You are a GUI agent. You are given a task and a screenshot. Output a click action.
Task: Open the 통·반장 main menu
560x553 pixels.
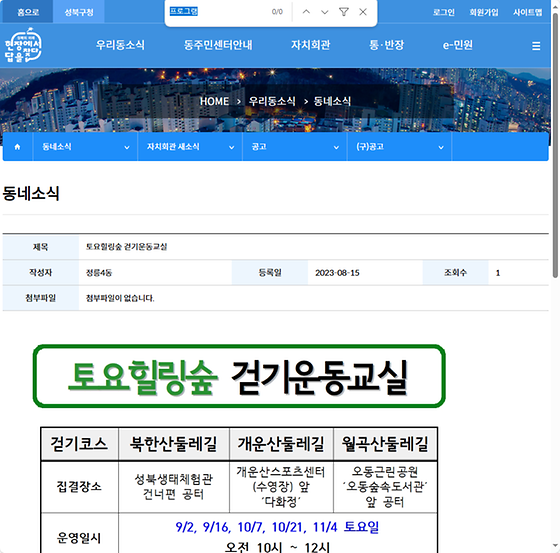(x=386, y=45)
